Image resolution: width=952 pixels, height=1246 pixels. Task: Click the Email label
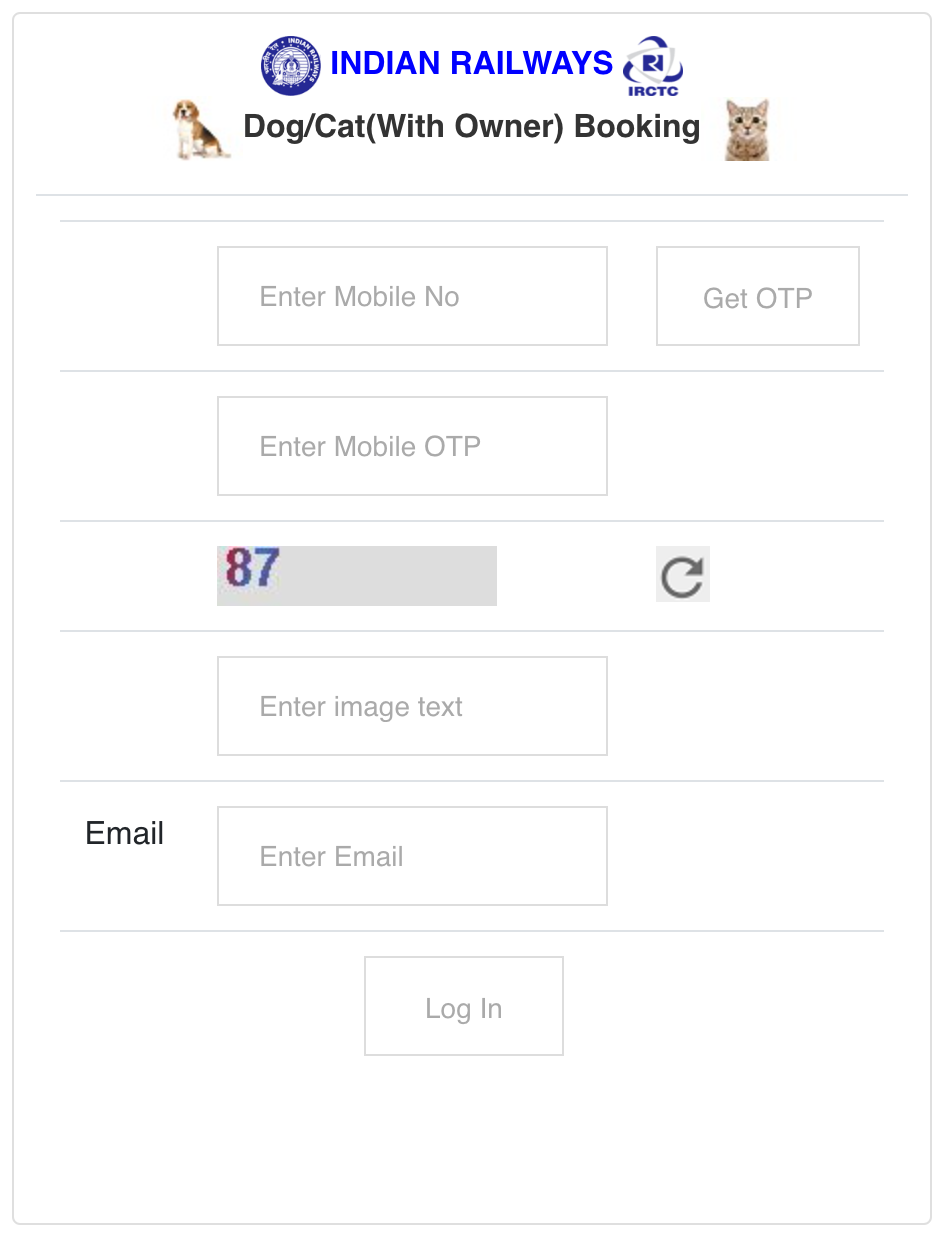[x=124, y=832]
